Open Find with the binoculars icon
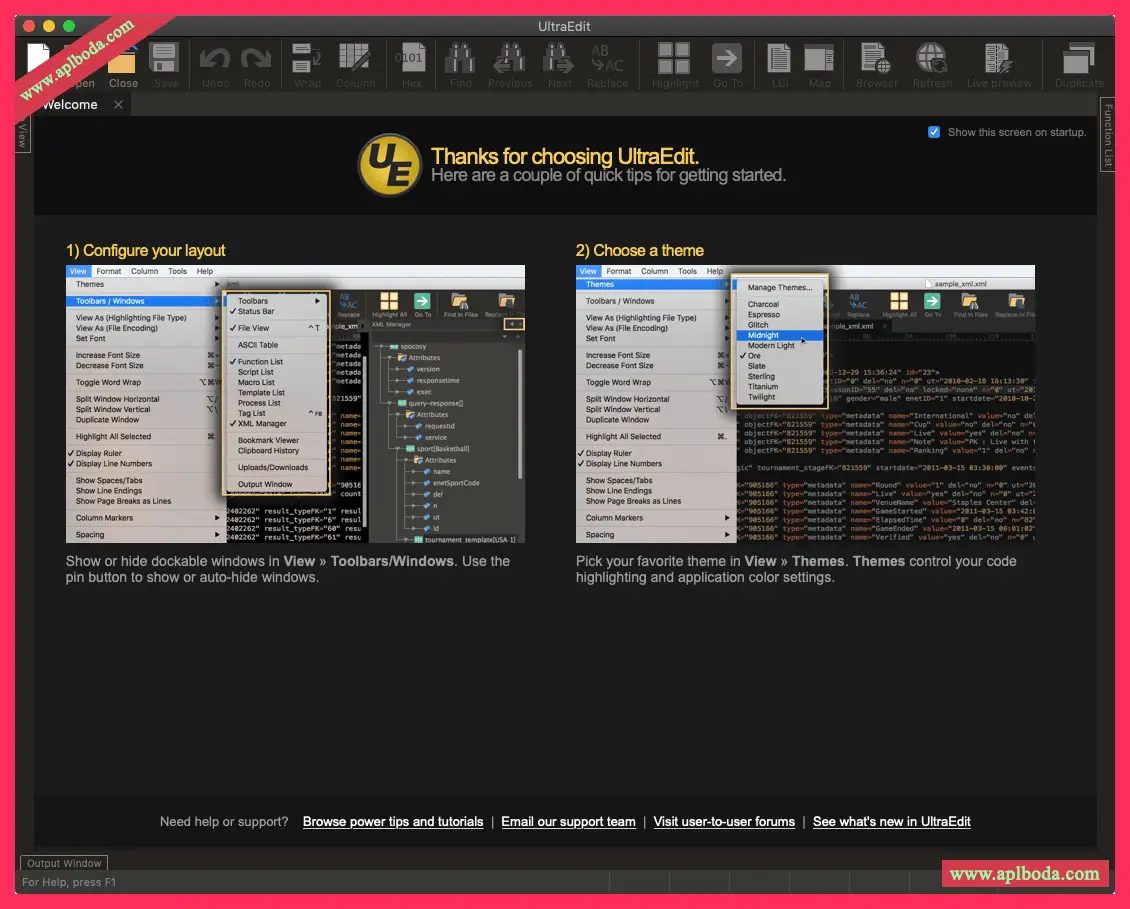 [x=461, y=65]
